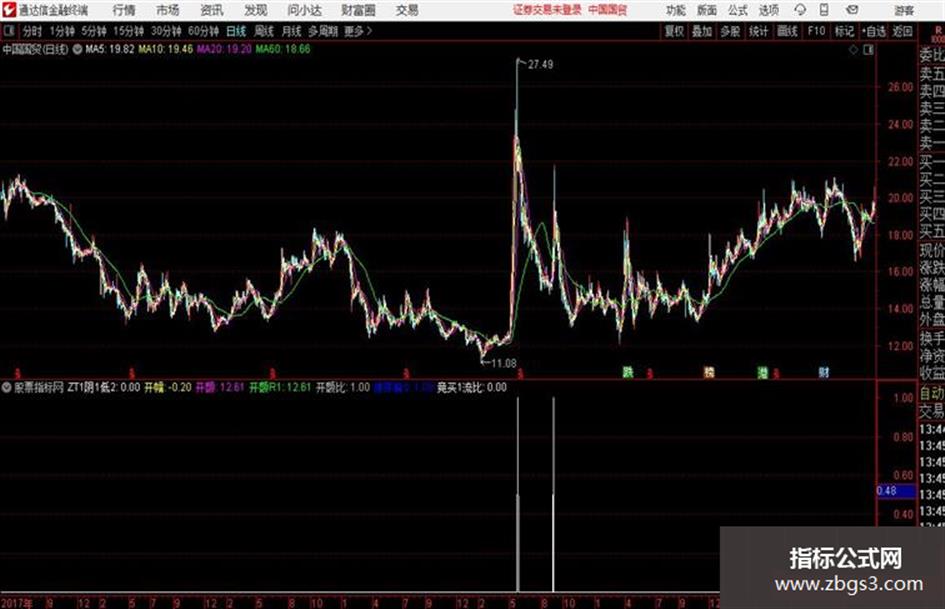The height and width of the screenshot is (609, 945).
Task: Expand the 更多 periods list
Action: (359, 31)
